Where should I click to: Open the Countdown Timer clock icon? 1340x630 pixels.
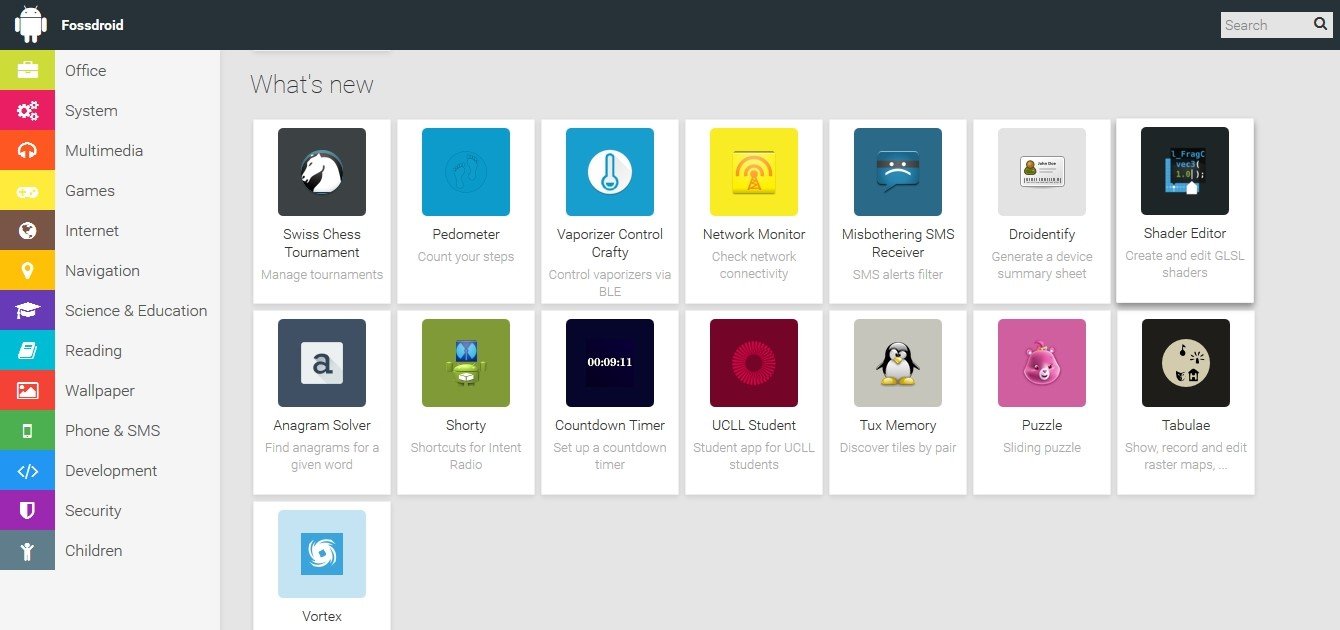pyautogui.click(x=610, y=363)
